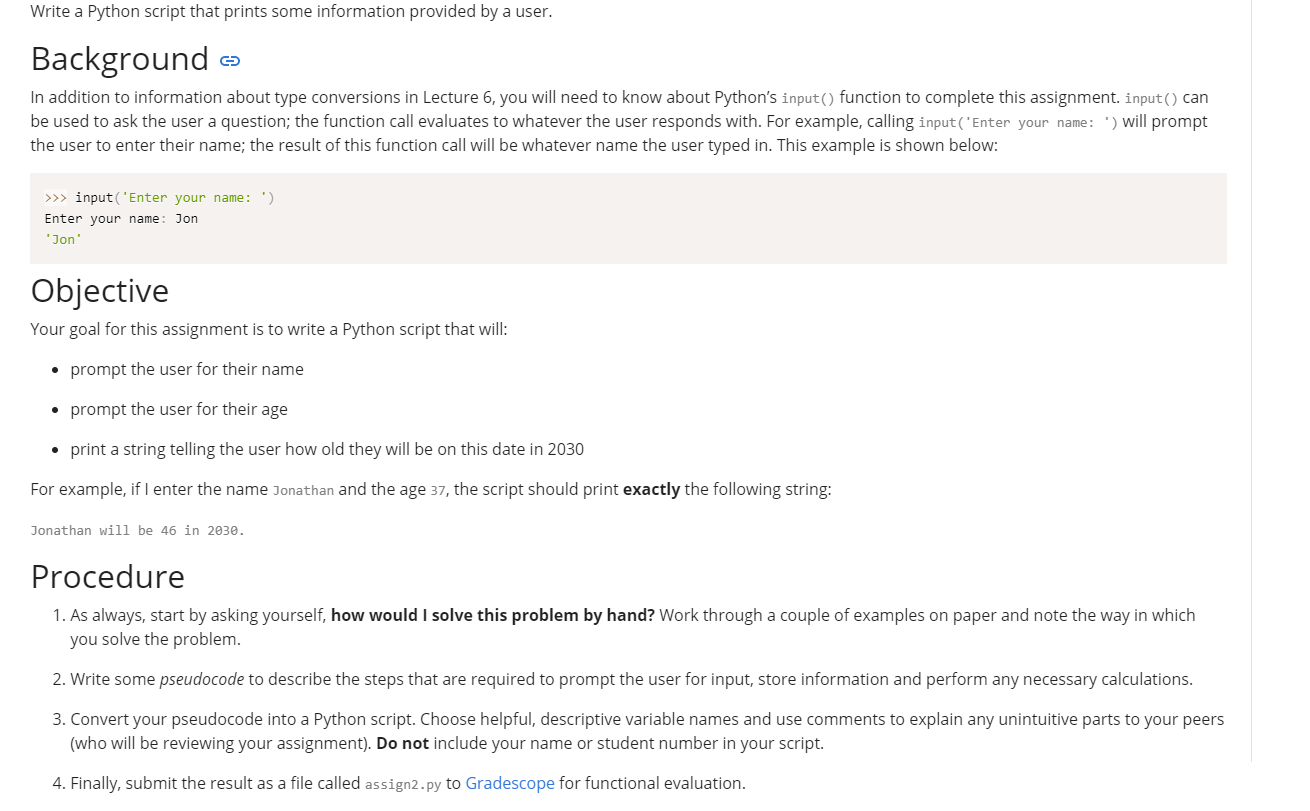Click the 'prompt the user for their age' bullet
The width and height of the screenshot is (1310, 811).
179,409
